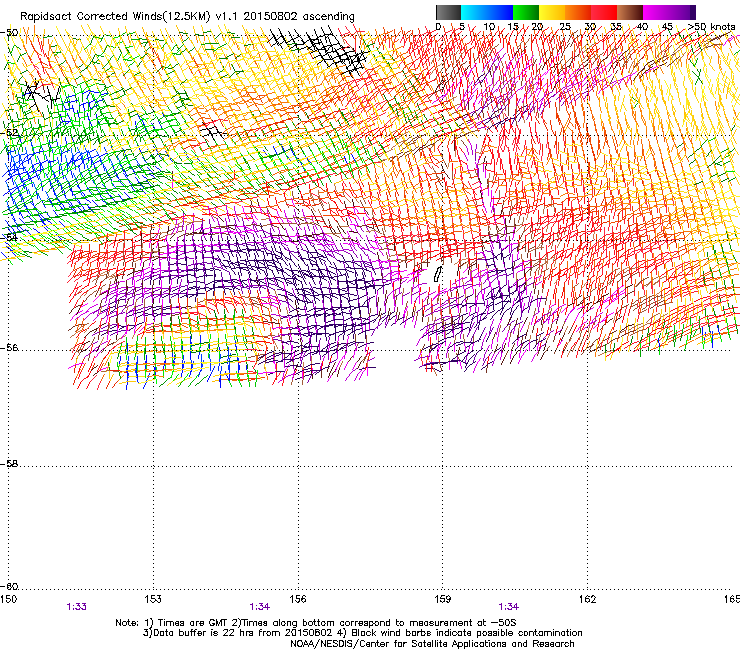
Task: Click the longitude label '153'
Action: pyautogui.click(x=153, y=599)
